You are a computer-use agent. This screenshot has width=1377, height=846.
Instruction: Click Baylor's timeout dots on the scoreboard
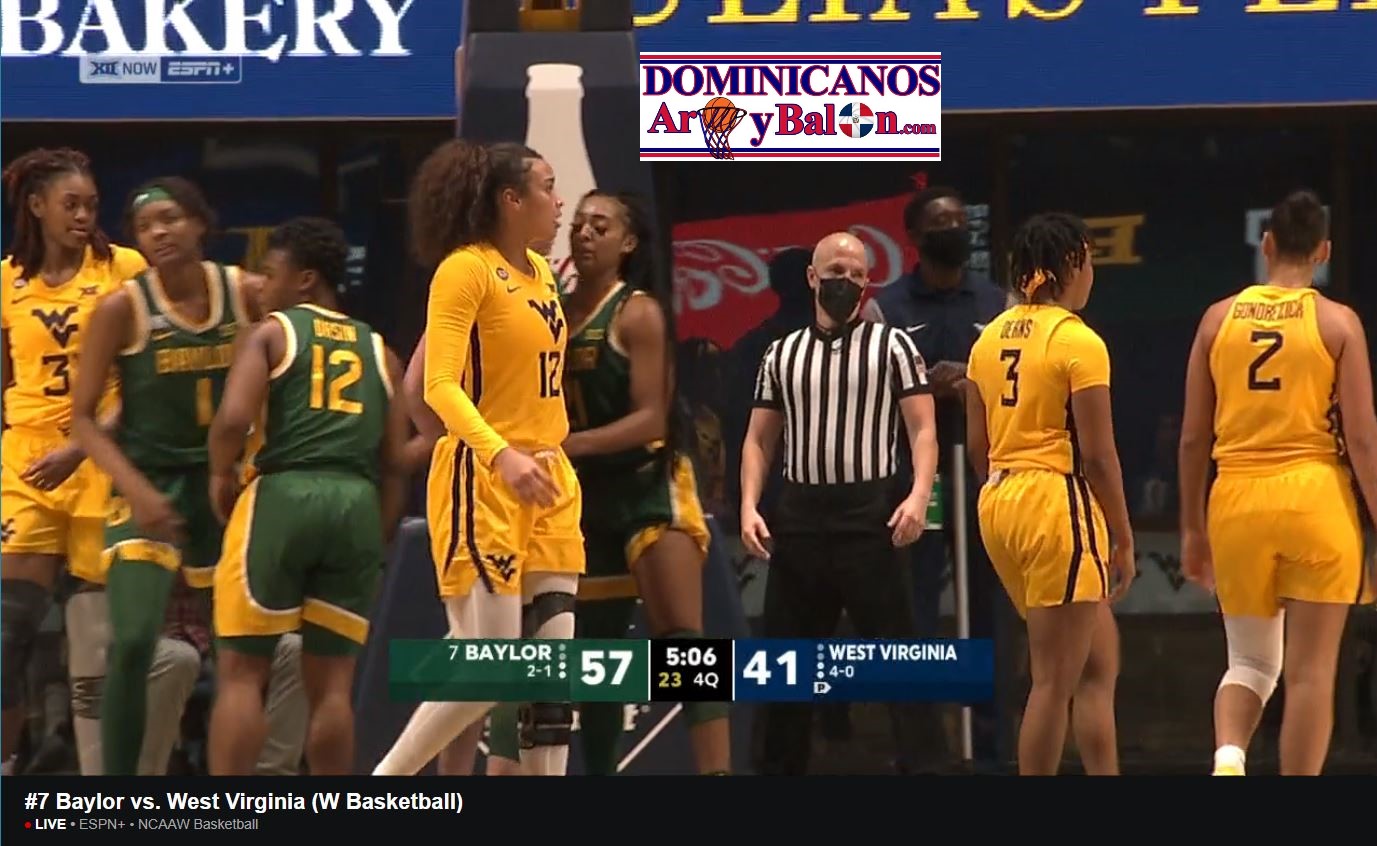(562, 662)
